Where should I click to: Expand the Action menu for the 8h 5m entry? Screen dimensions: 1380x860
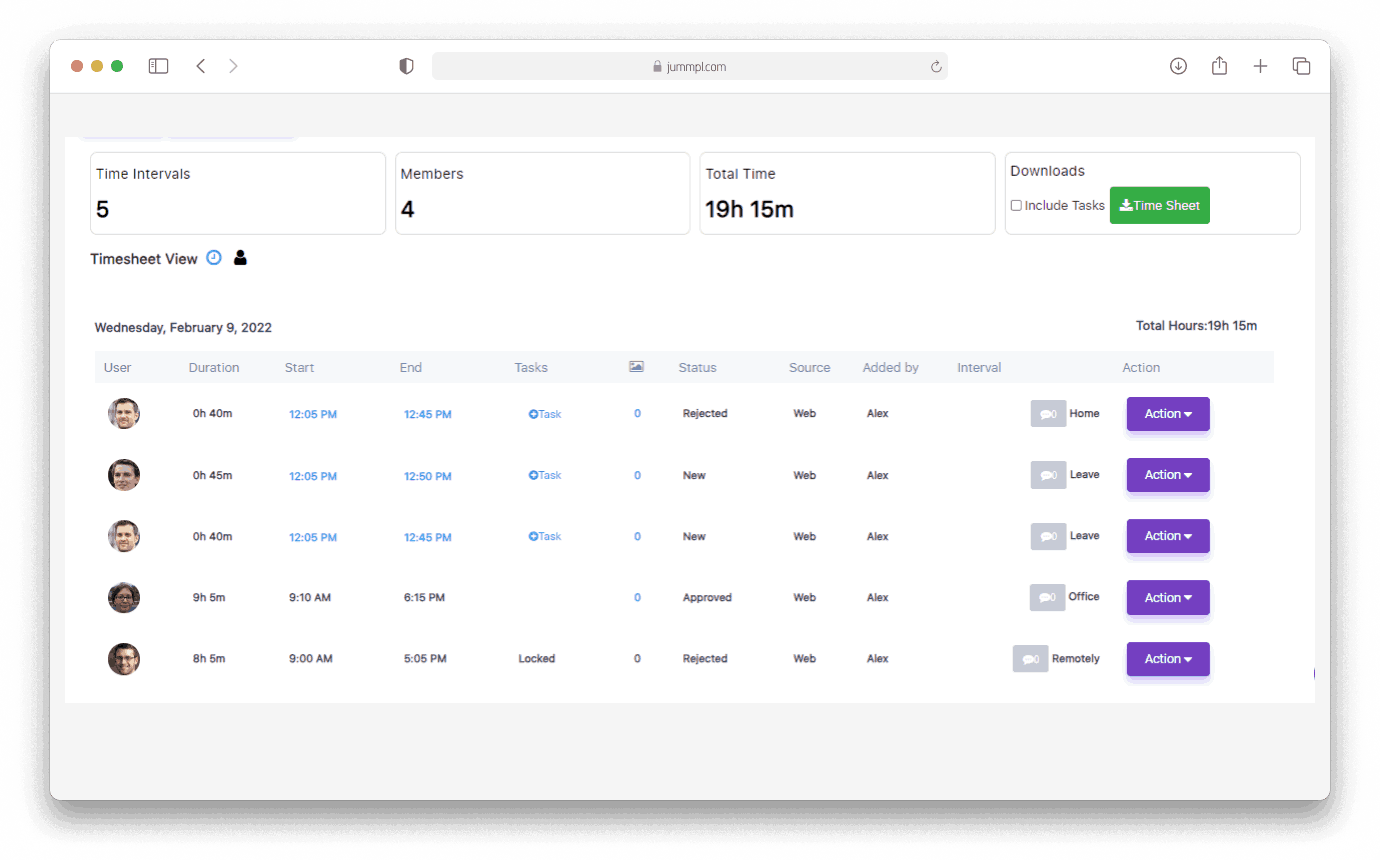click(1167, 658)
